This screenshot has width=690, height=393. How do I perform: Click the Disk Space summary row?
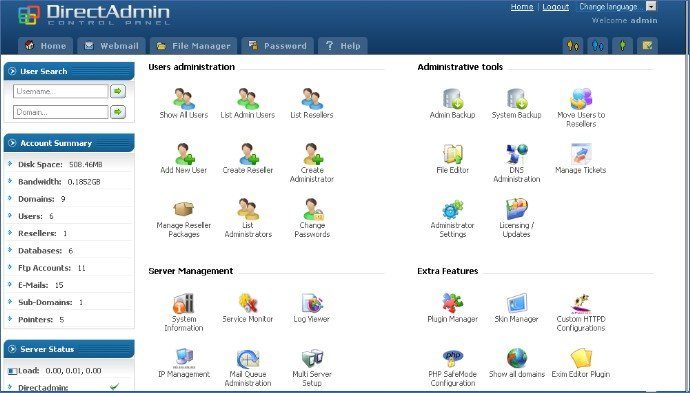click(x=69, y=164)
